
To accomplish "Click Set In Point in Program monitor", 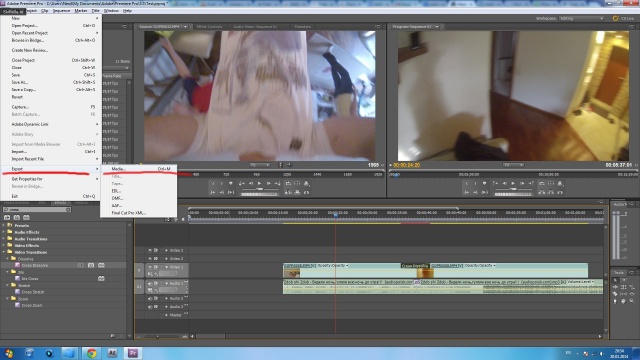I will pos(467,184).
